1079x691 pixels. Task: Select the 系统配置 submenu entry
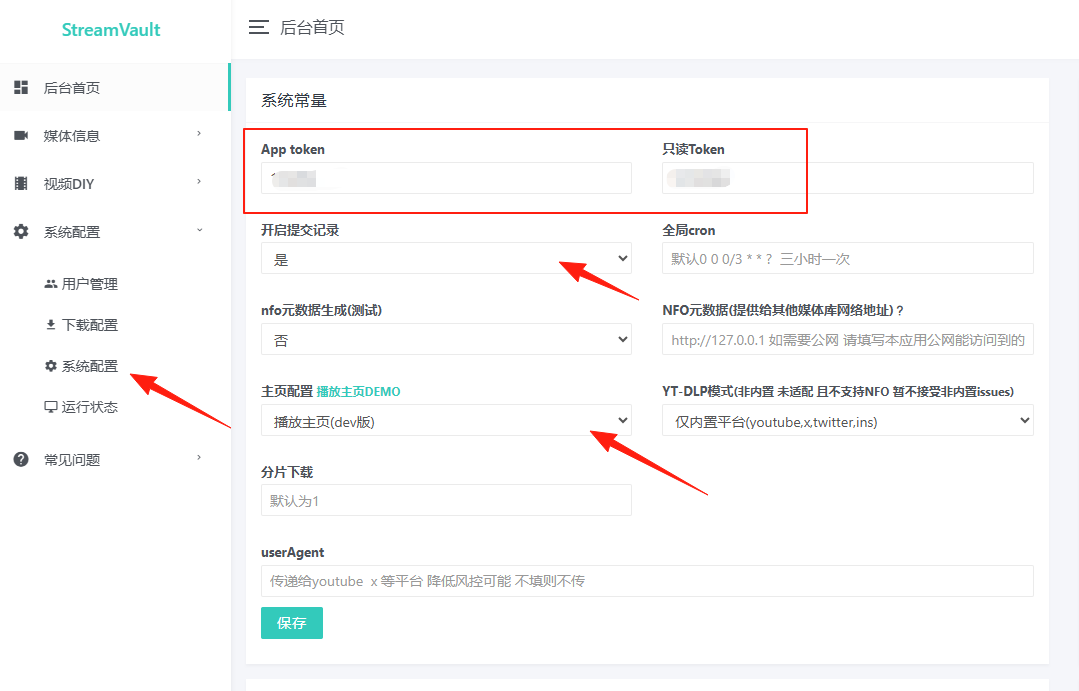point(81,366)
